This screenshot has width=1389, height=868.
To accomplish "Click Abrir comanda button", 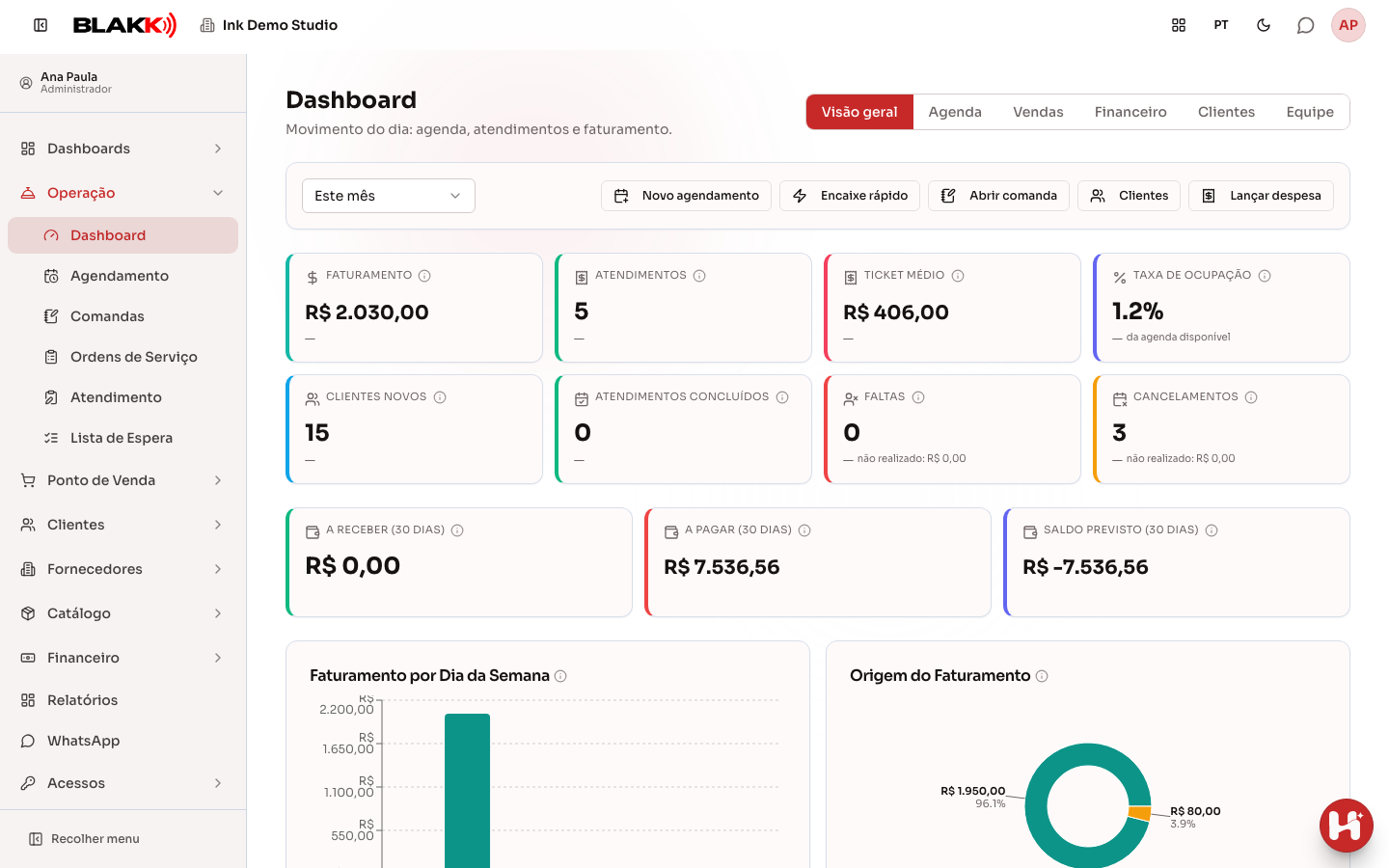I will [x=998, y=196].
